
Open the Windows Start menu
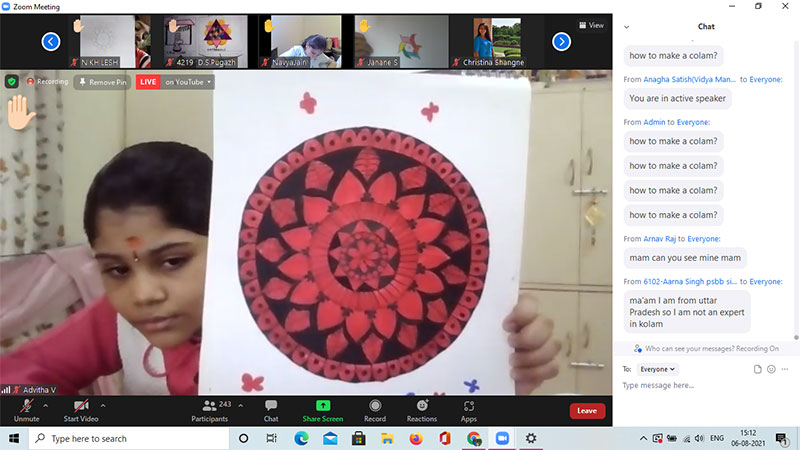pos(14,438)
